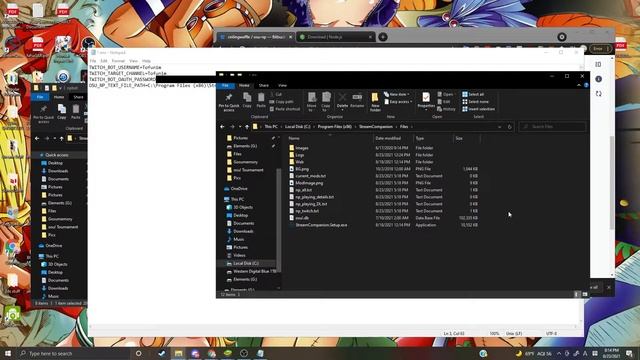Open recent locations dropdown in front Explorer
This screenshot has height=360, width=640.
point(240,127)
